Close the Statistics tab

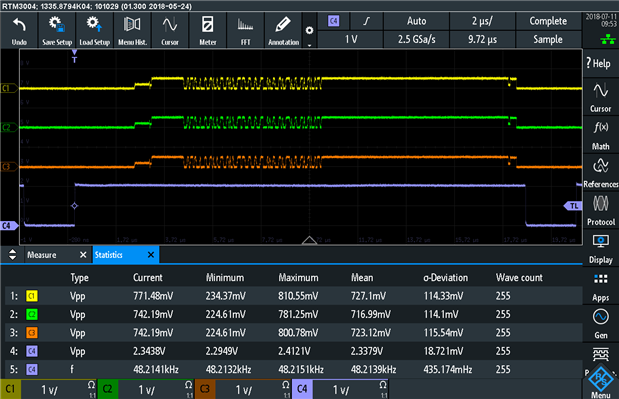point(151,255)
